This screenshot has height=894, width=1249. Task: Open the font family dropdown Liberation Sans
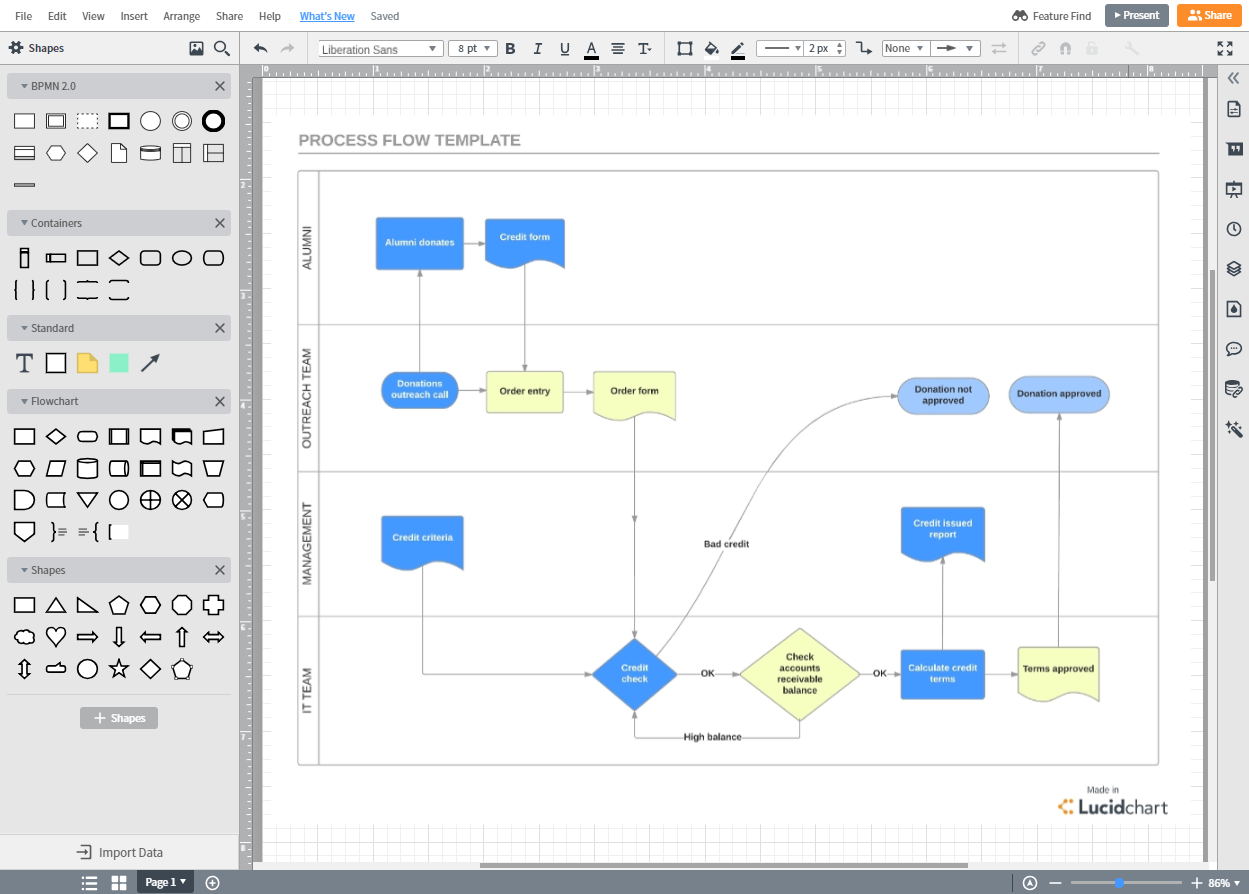point(380,49)
